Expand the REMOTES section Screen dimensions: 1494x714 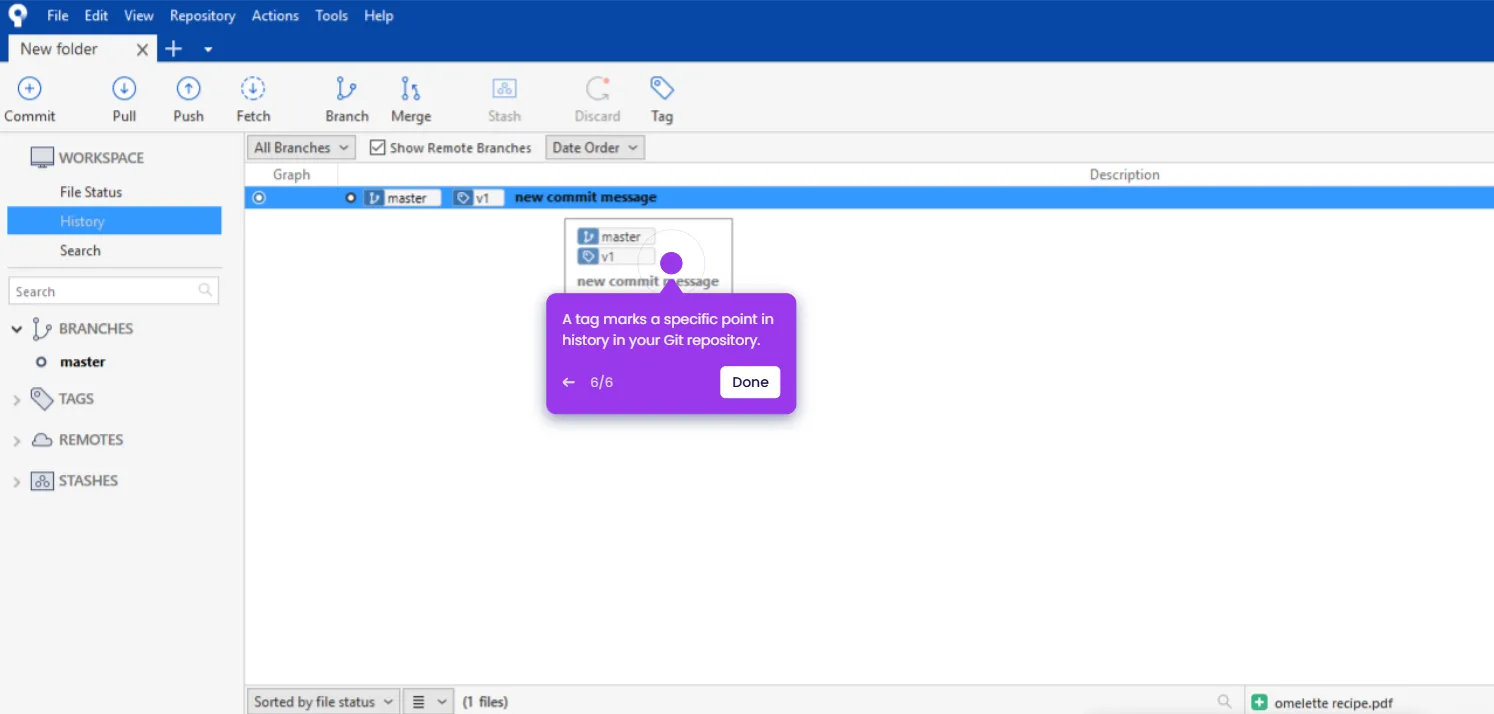click(17, 441)
